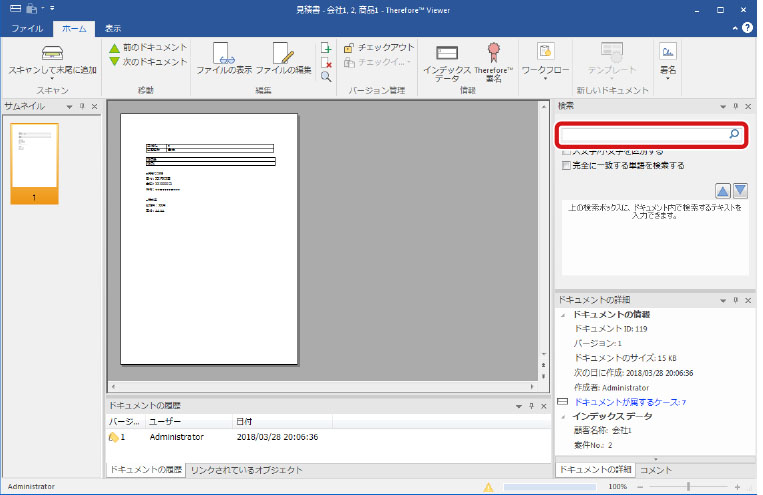
Task: Open ドキュメントが属するケース link
Action: pos(628,402)
